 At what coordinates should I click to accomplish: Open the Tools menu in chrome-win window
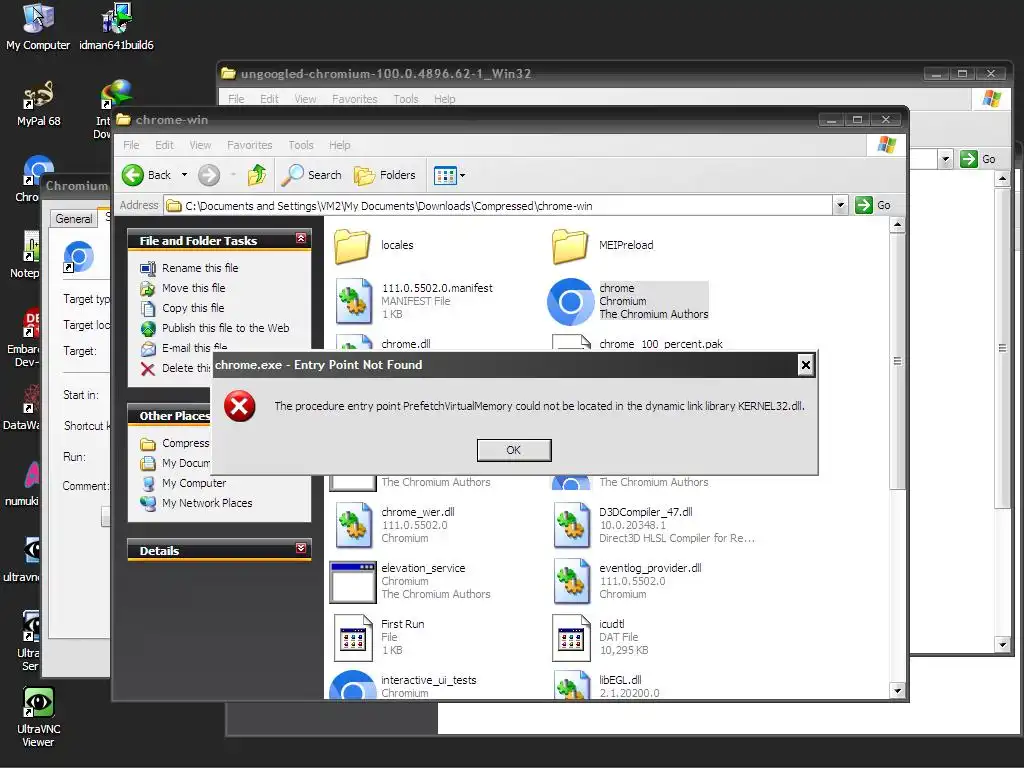[301, 145]
